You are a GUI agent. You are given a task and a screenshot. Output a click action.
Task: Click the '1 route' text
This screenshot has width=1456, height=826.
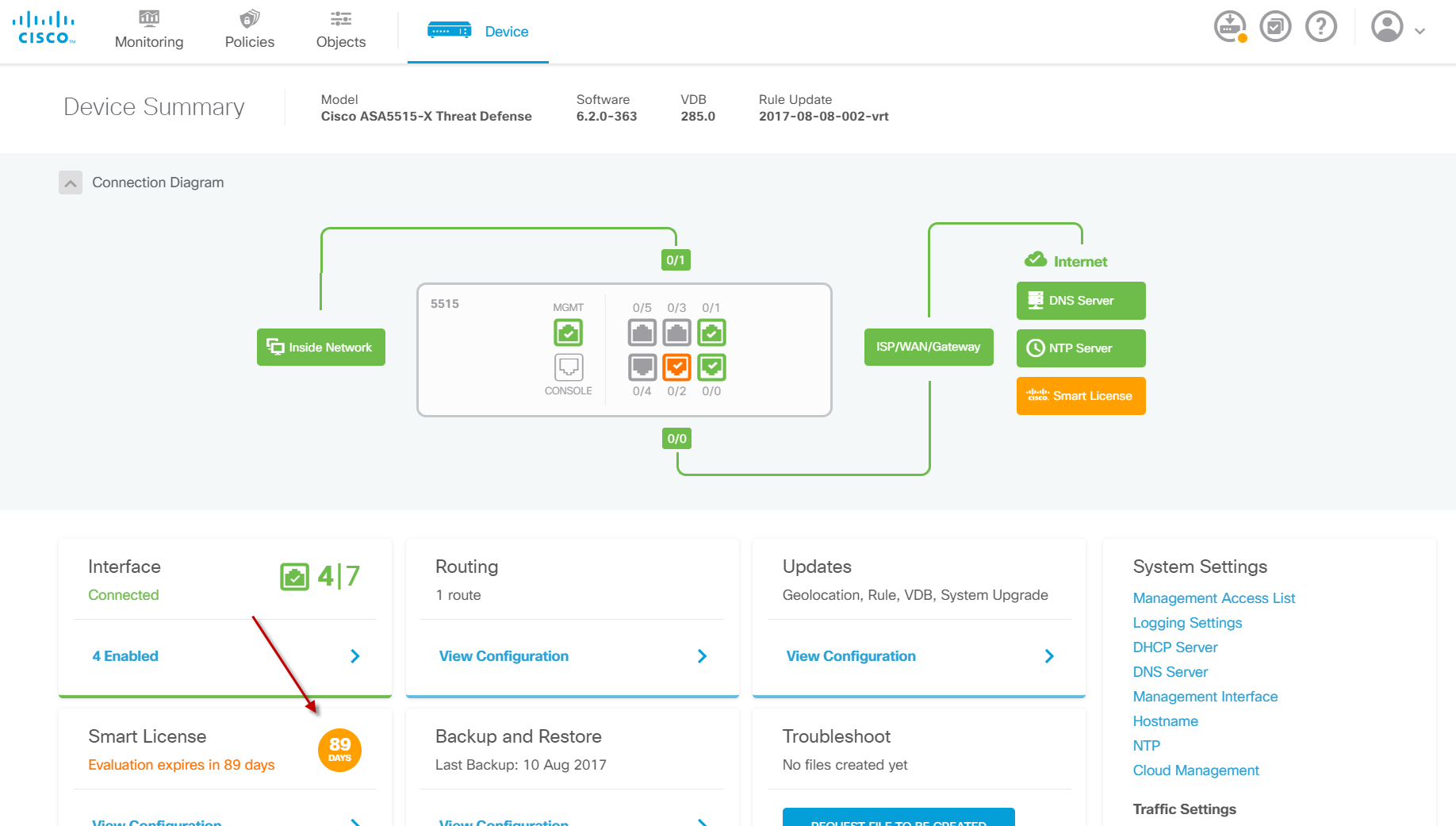pyautogui.click(x=458, y=595)
